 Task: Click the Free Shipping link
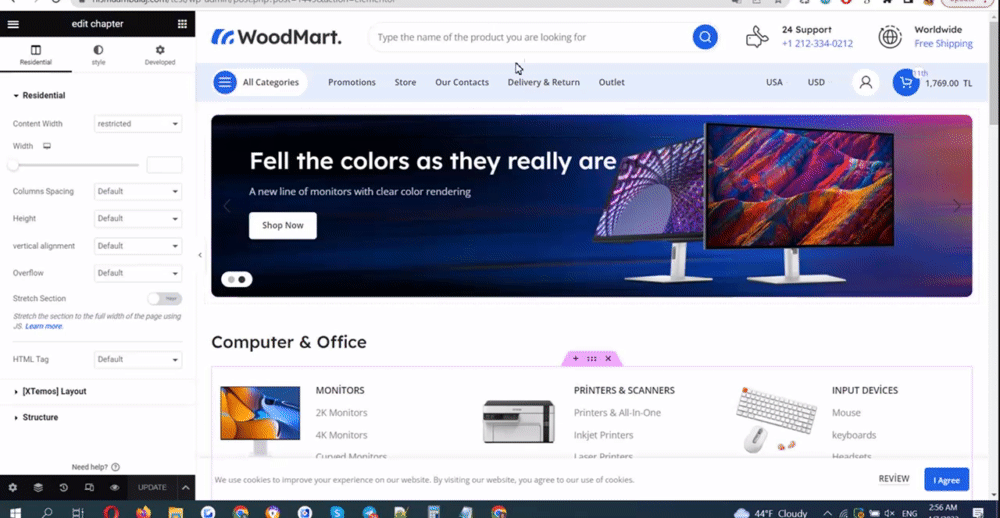(943, 44)
